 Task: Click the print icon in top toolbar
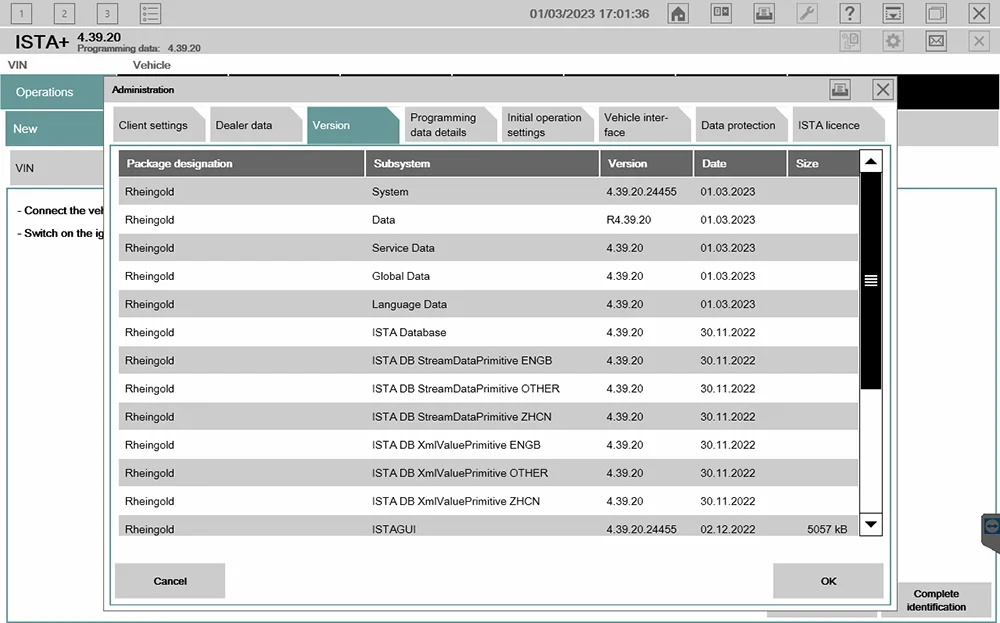point(763,14)
